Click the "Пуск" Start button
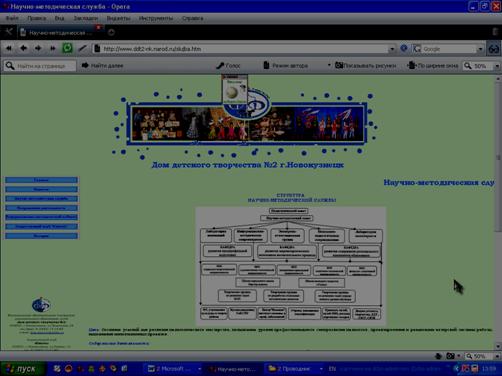 pyautogui.click(x=23, y=369)
